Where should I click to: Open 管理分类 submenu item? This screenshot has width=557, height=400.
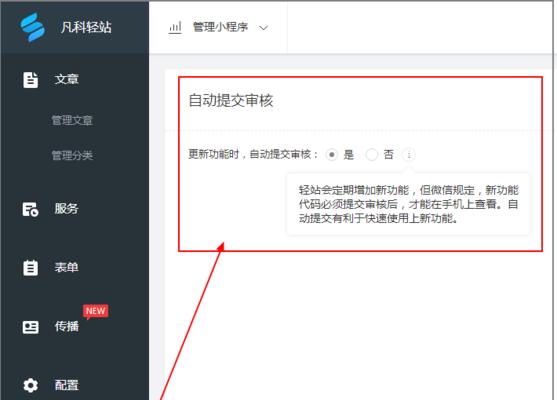coord(72,156)
